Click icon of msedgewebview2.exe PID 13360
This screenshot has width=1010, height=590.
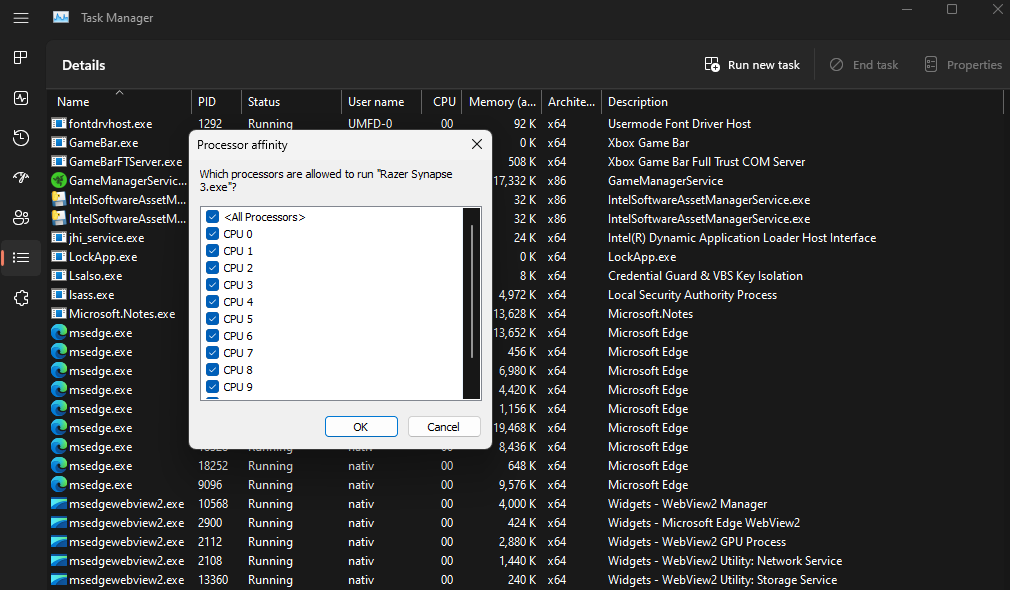59,580
